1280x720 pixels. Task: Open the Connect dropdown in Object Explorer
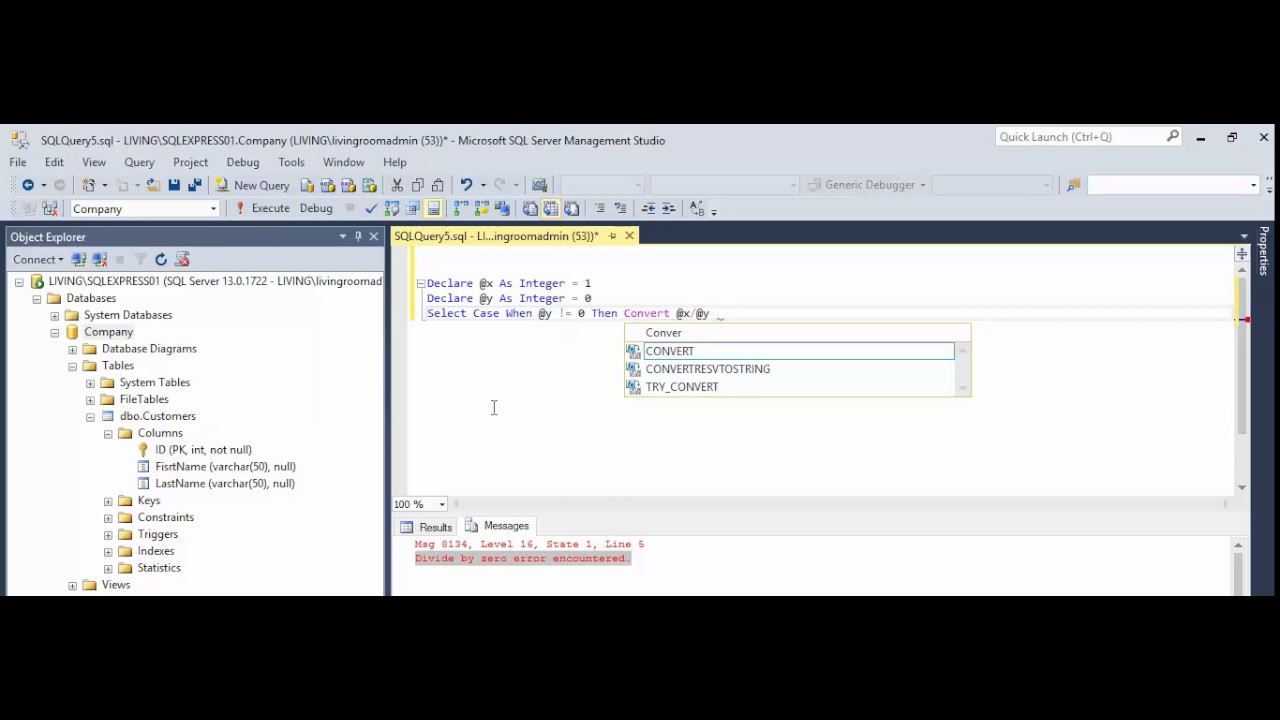pyautogui.click(x=39, y=259)
